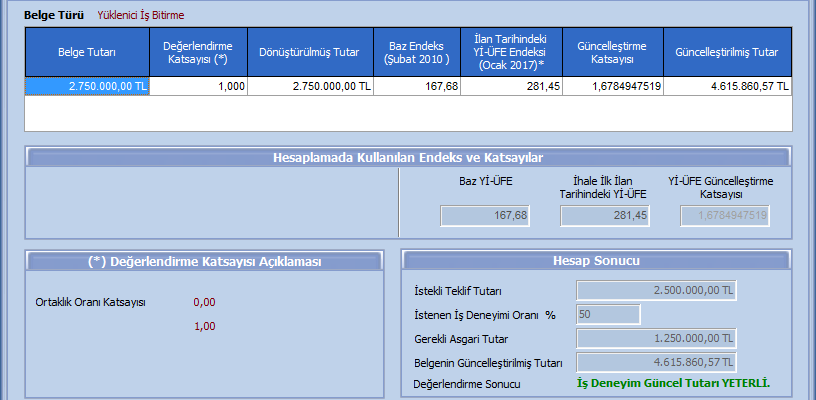This screenshot has width=816, height=400.
Task: Click the Dönüştürülmüş Tutar column header
Action: (311, 50)
